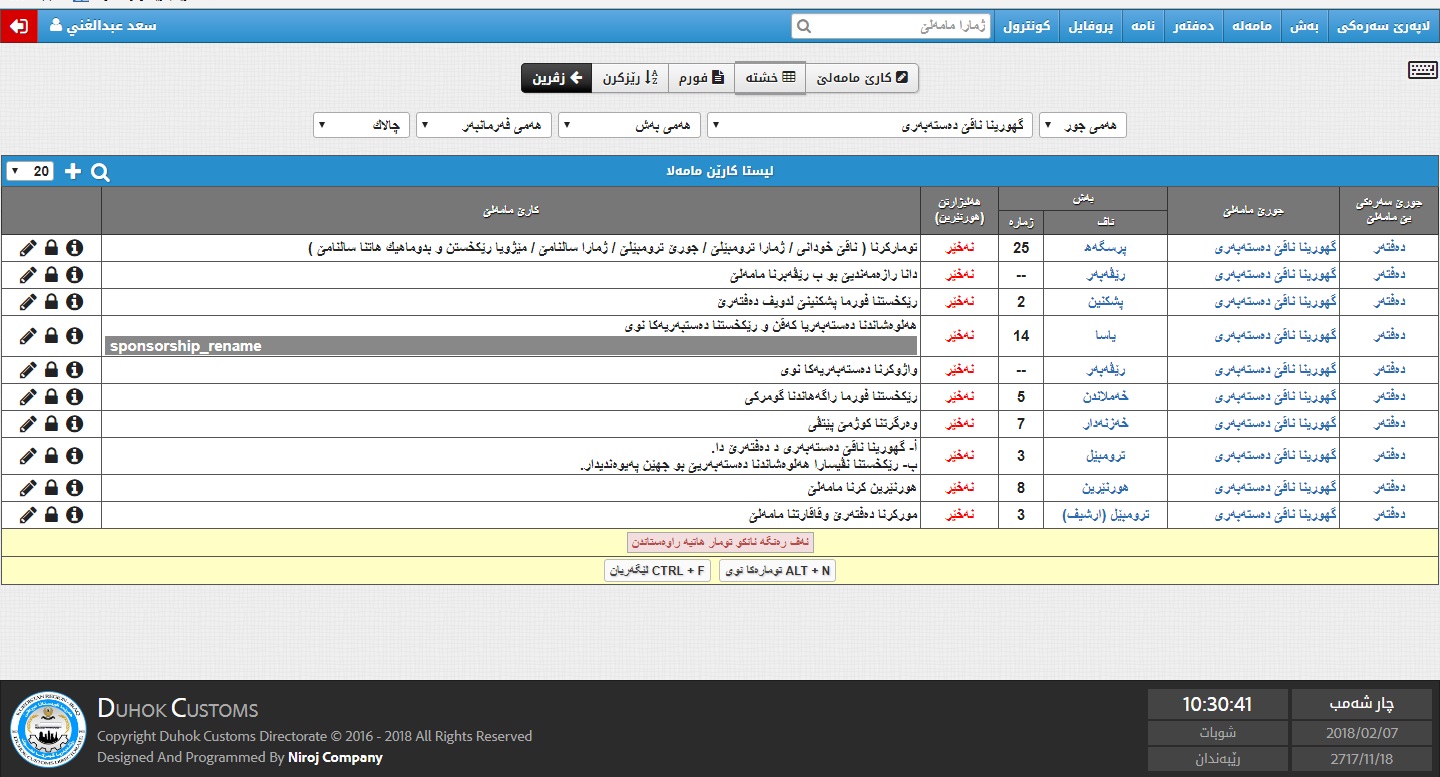The image size is (1440, 777).
Task: Switch to the فورم form tab
Action: pos(701,78)
